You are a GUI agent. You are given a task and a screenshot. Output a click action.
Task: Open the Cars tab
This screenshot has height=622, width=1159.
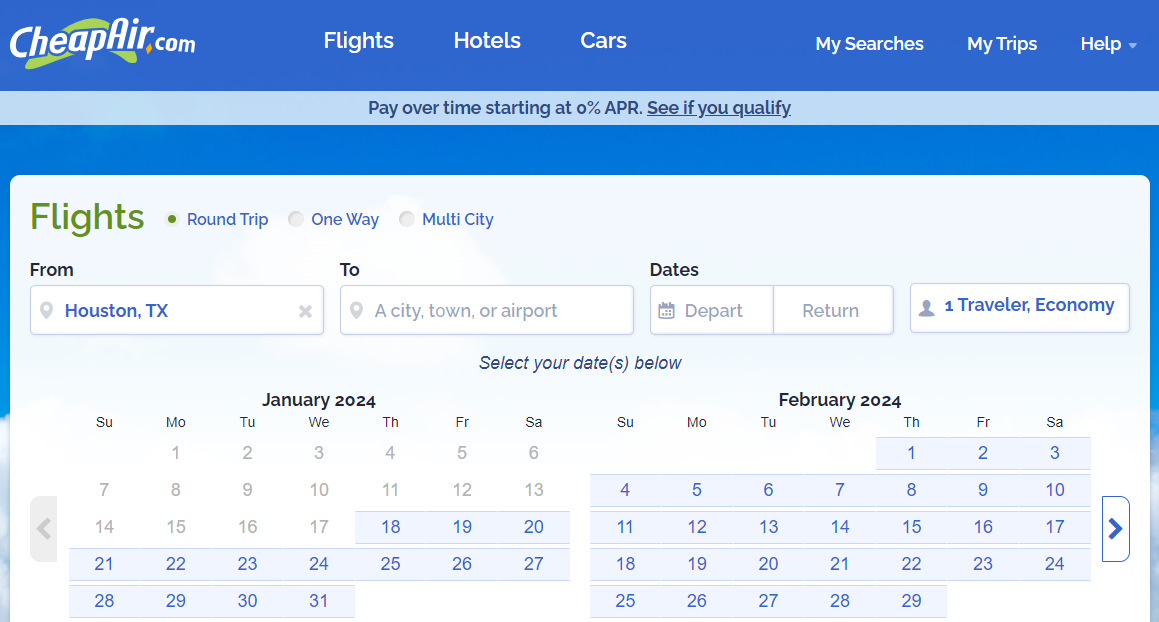[603, 41]
